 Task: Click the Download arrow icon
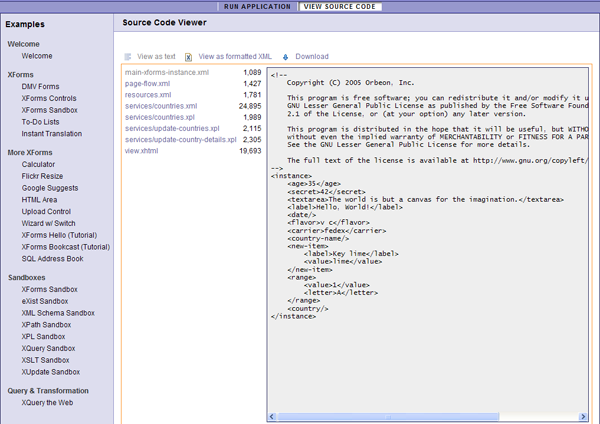286,57
